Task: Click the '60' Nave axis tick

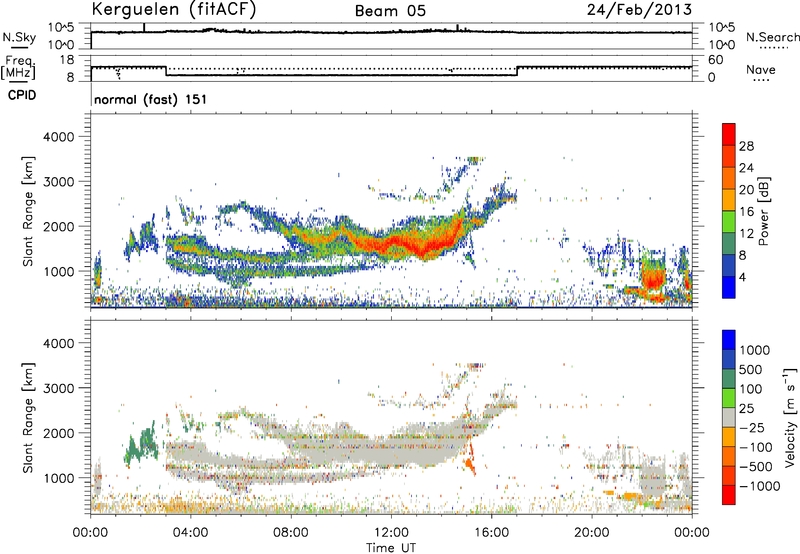Action: (x=716, y=60)
